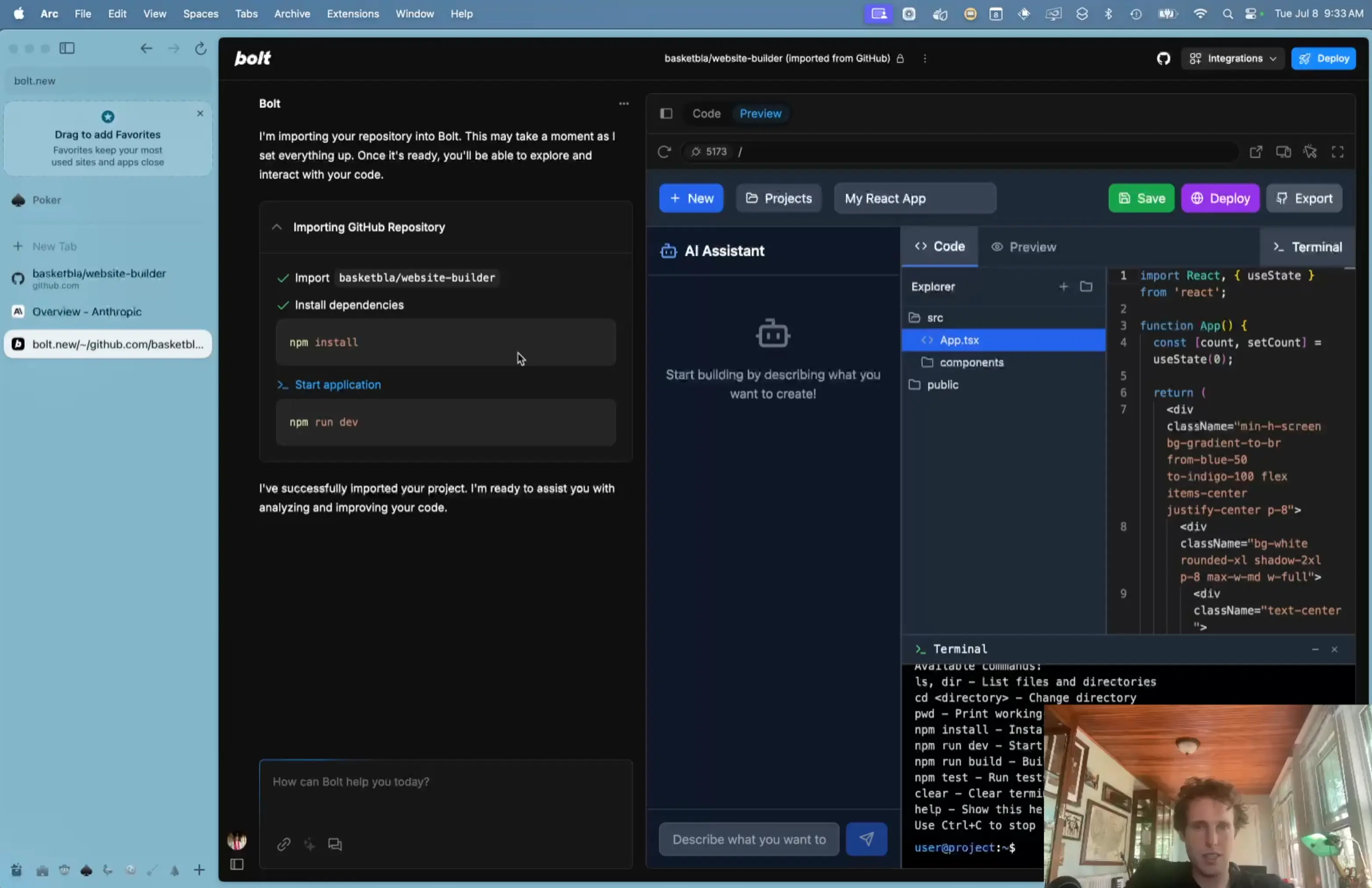This screenshot has height=888, width=1372.
Task: Toggle the element inspector icon
Action: [1310, 151]
